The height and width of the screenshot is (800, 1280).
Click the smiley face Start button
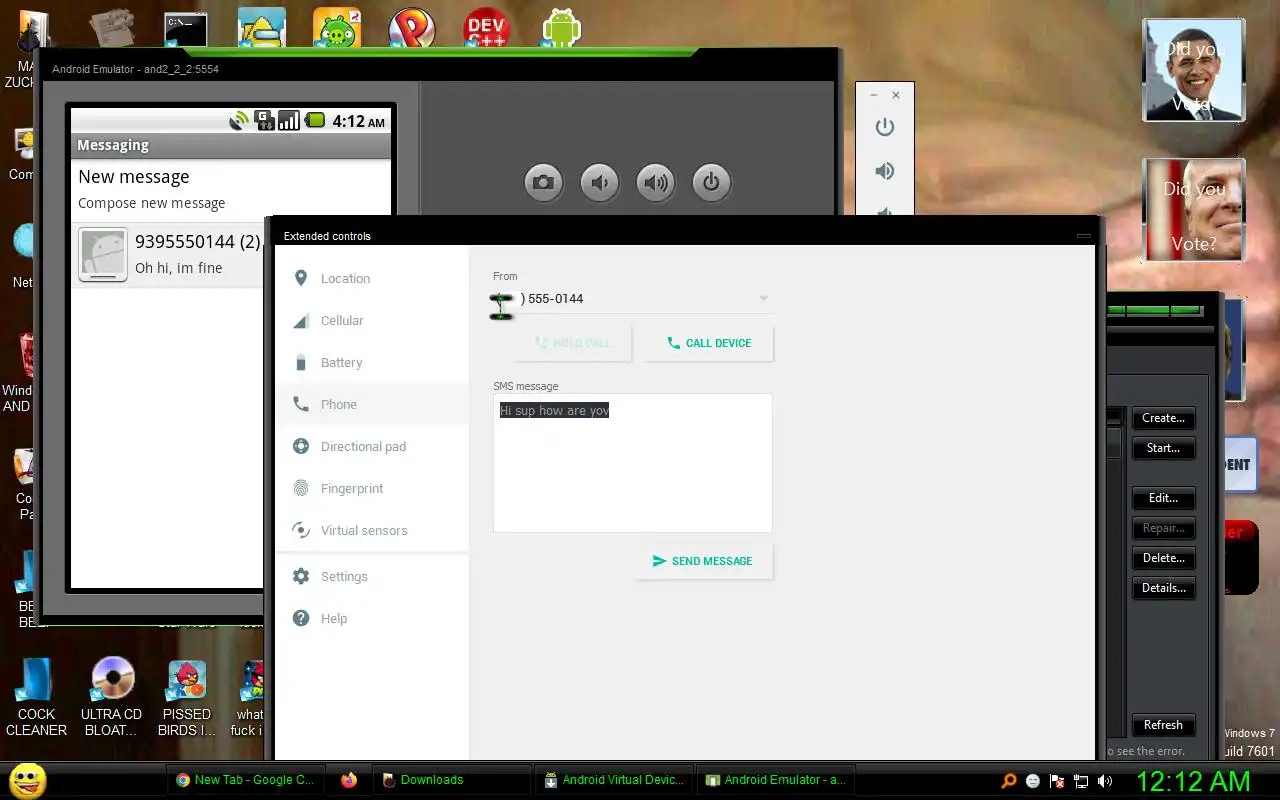[27, 780]
